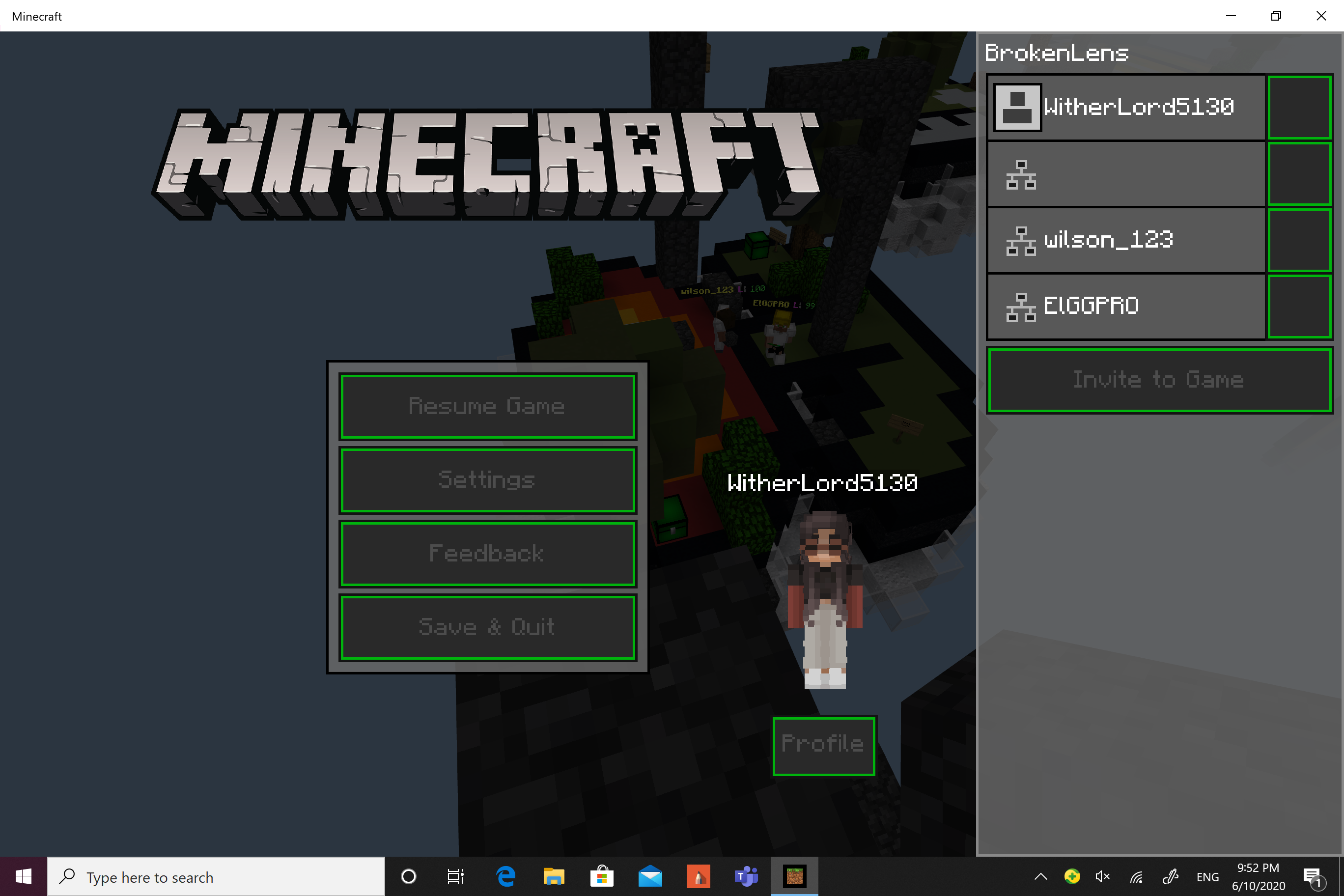Click the taskbar search box

[216, 876]
